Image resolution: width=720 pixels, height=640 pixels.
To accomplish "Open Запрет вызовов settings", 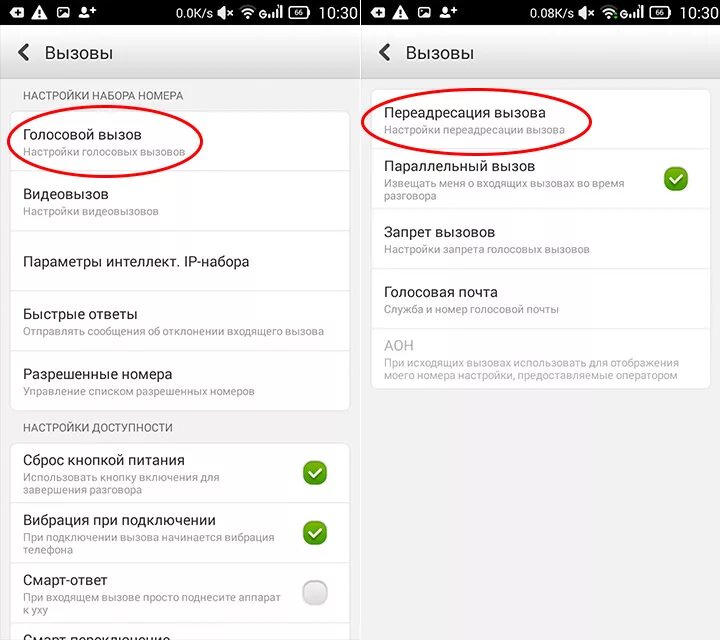I will click(x=540, y=239).
